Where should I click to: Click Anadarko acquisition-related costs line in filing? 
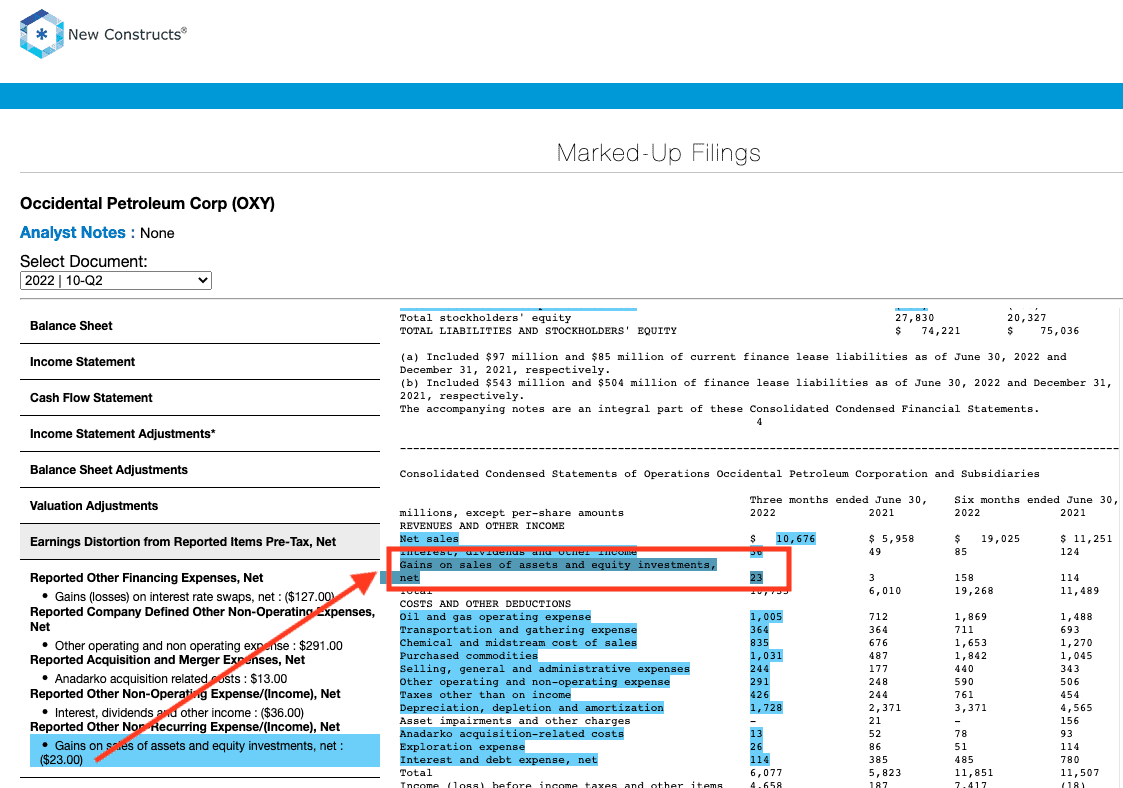point(511,734)
